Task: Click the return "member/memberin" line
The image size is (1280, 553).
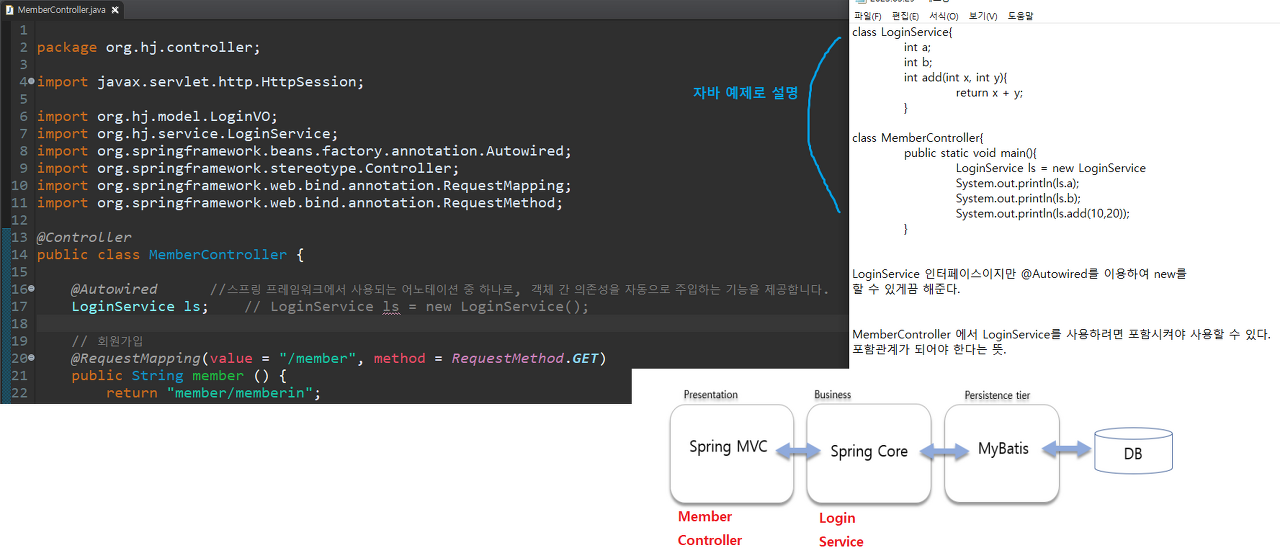Action: click(x=214, y=393)
